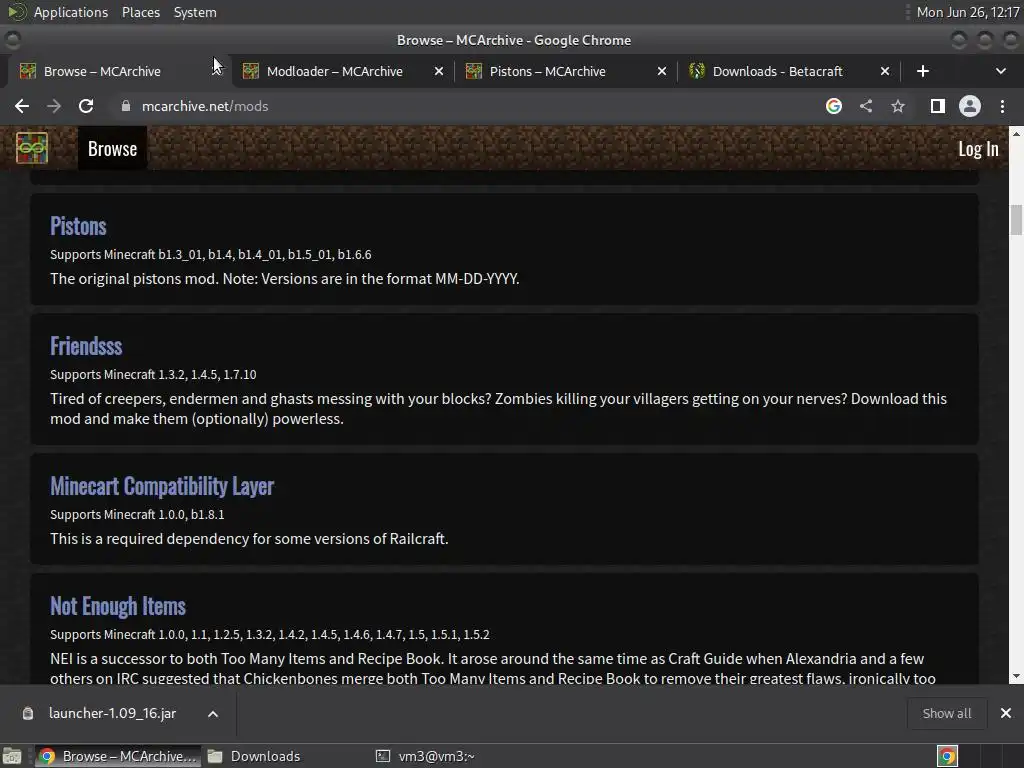
Task: Share this page via share icon
Action: click(866, 106)
